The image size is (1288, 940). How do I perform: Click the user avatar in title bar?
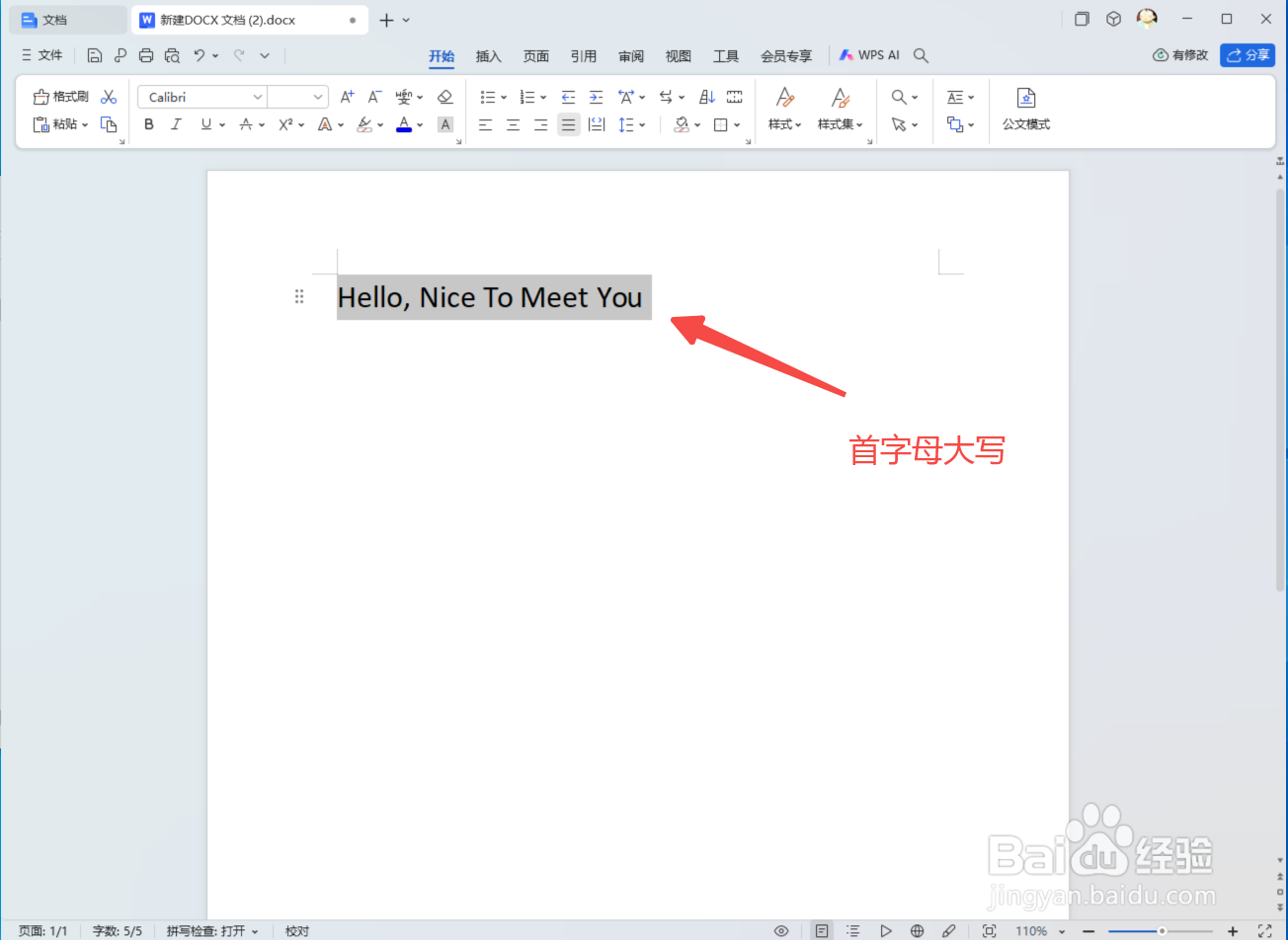click(x=1147, y=18)
